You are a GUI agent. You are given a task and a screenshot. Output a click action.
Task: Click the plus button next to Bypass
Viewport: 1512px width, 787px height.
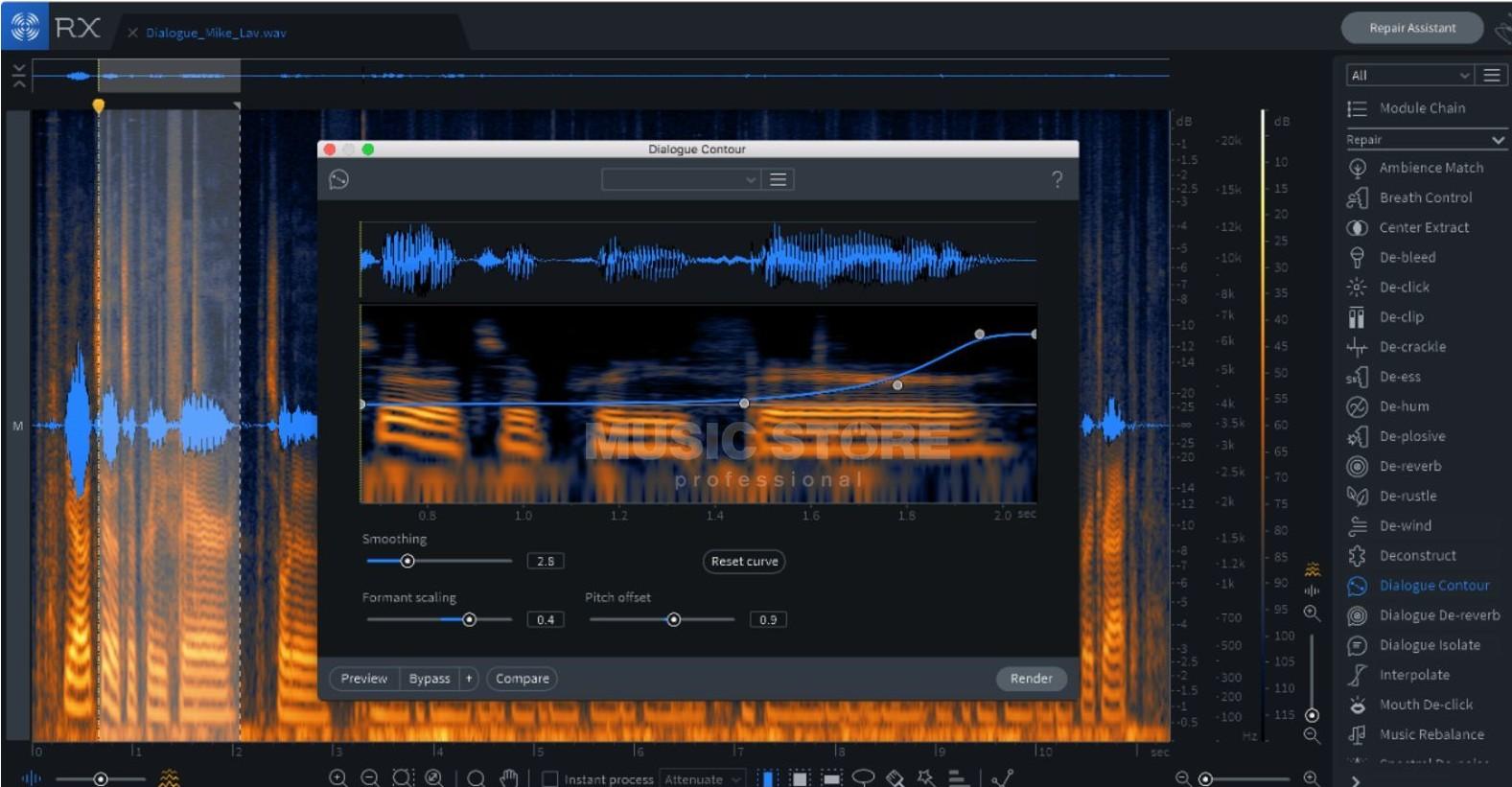[x=469, y=679]
